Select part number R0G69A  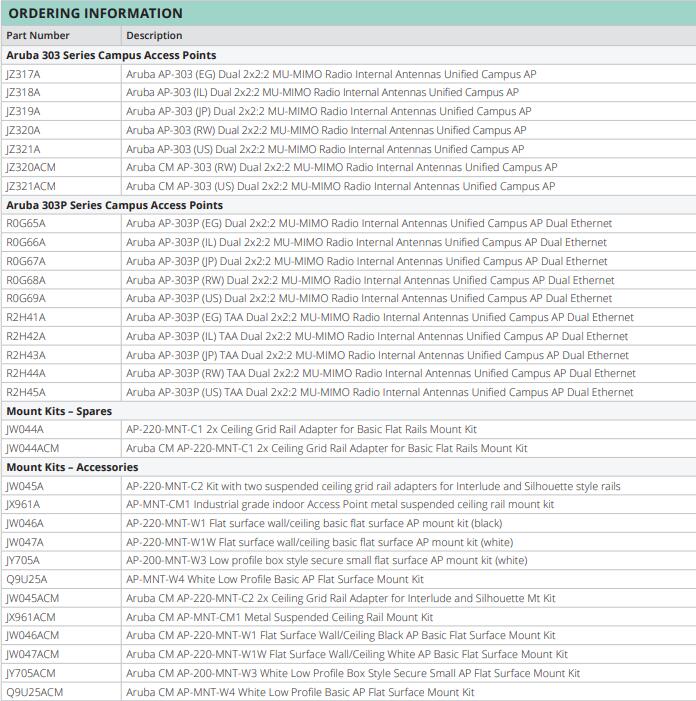point(26,299)
